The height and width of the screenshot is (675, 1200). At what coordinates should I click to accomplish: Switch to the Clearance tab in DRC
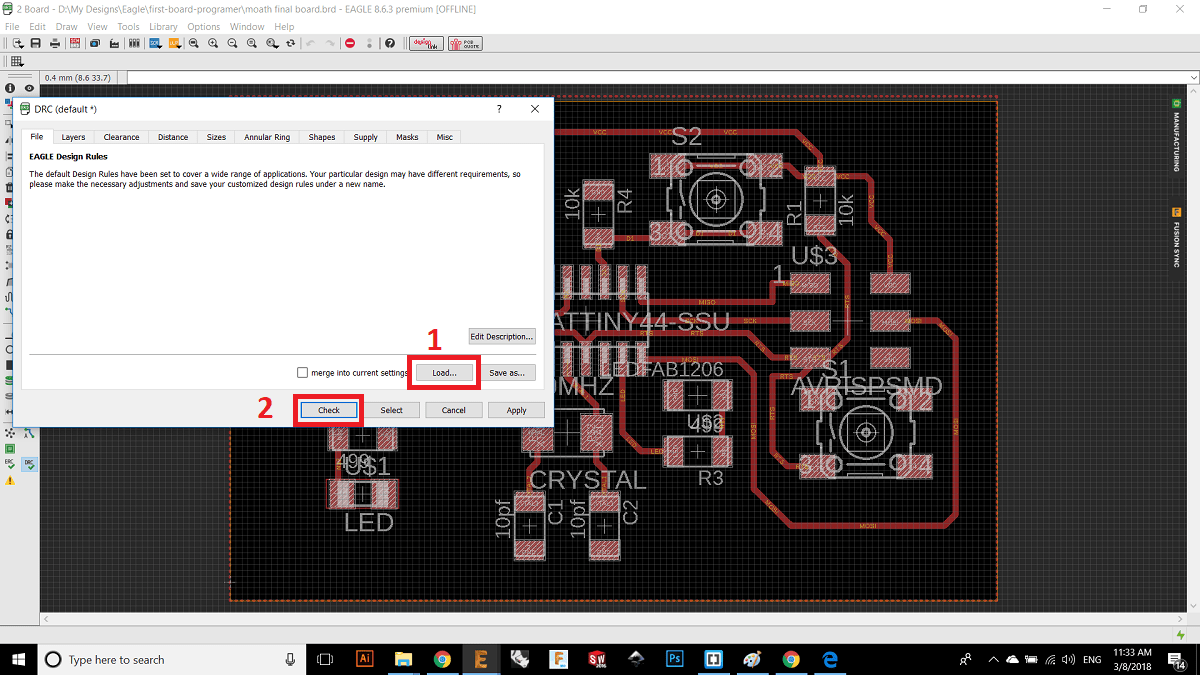(x=122, y=137)
